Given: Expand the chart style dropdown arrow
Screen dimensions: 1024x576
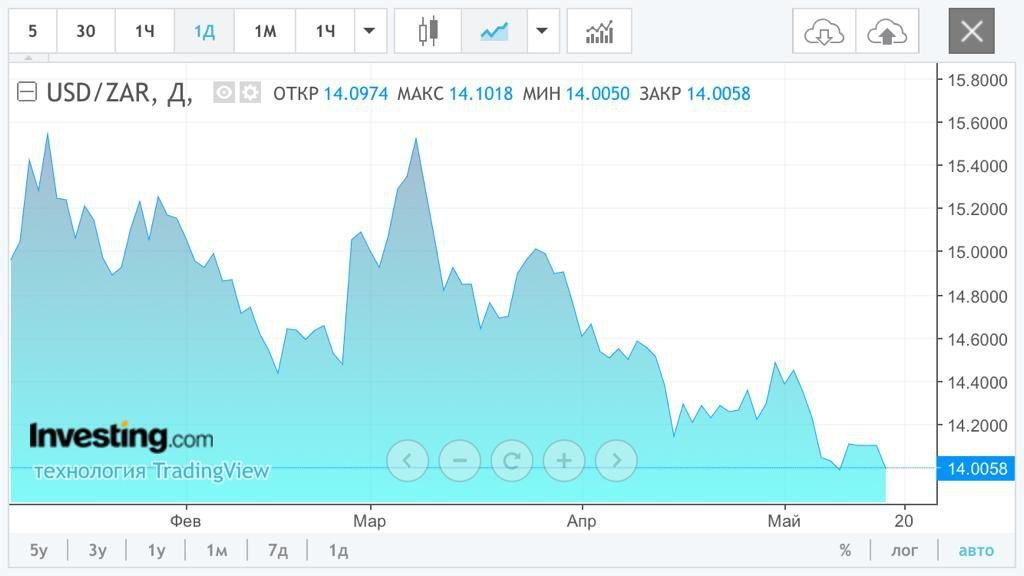Looking at the screenshot, I should pyautogui.click(x=542, y=31).
